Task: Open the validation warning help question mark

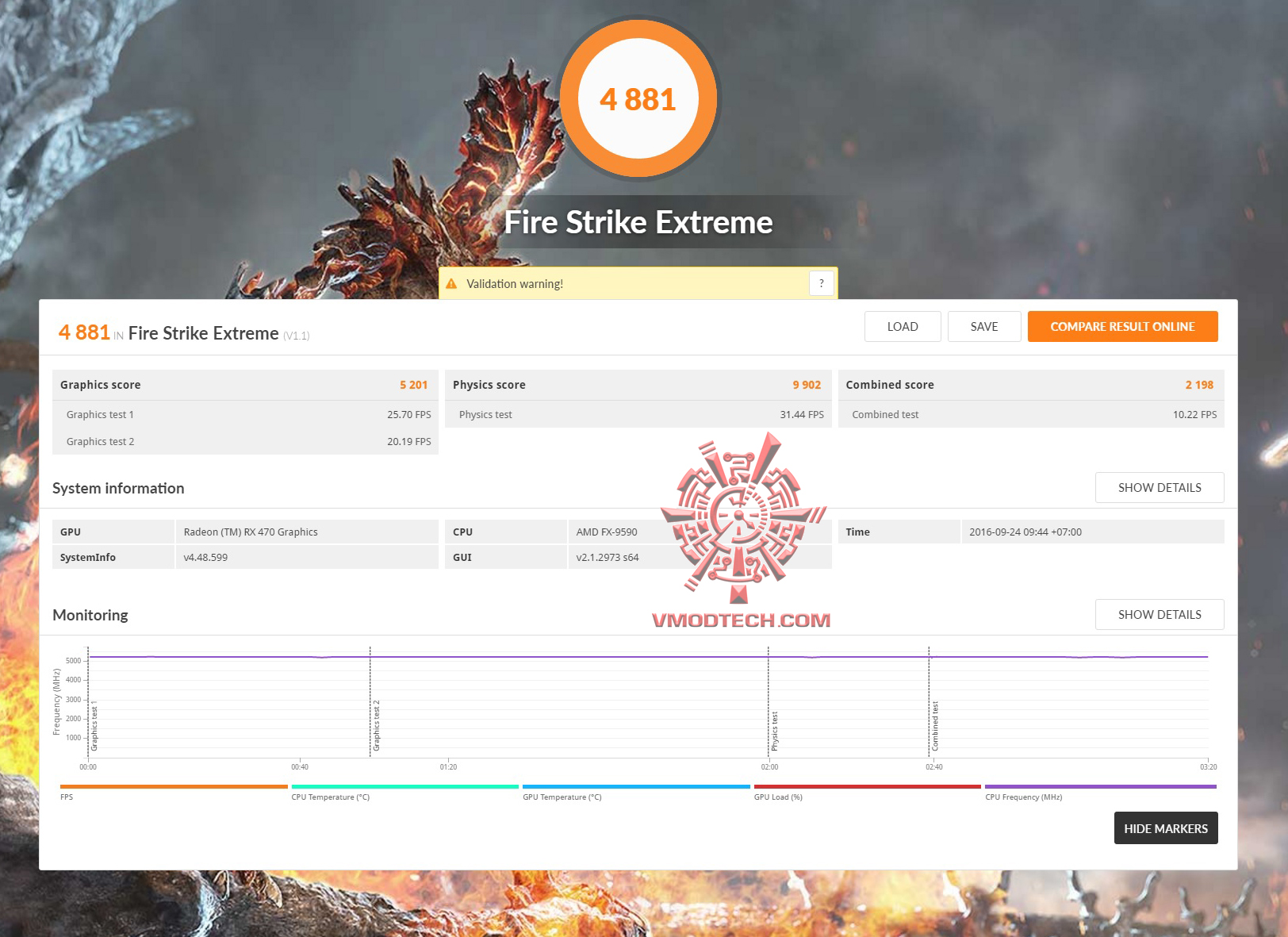Action: click(822, 283)
